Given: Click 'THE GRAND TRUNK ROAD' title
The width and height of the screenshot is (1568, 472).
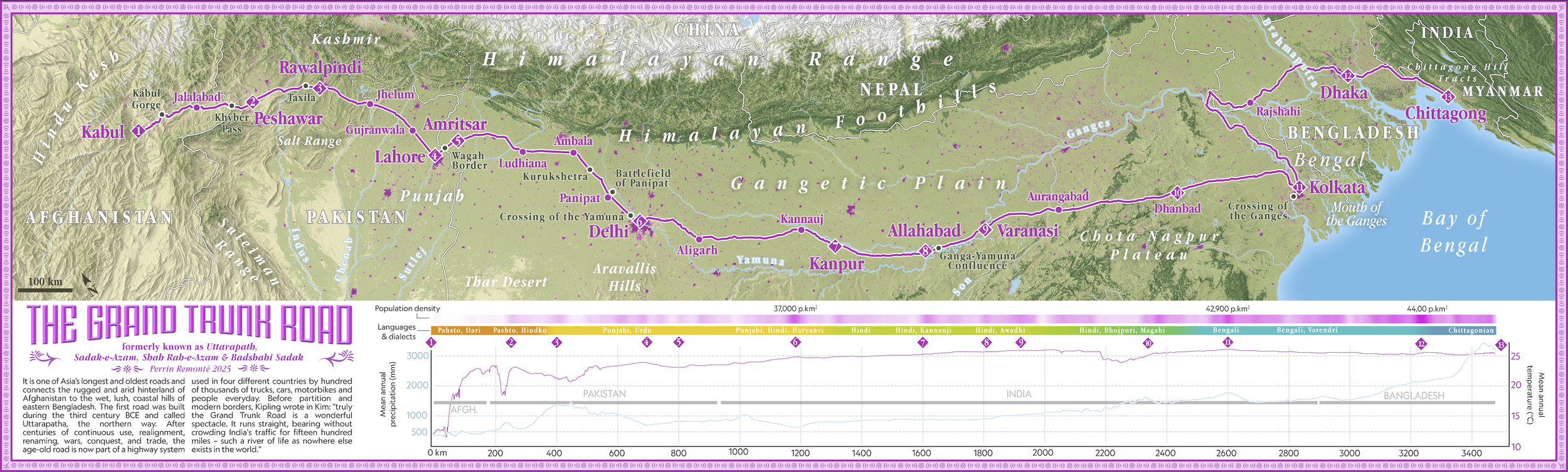Looking at the screenshot, I should point(189,324).
